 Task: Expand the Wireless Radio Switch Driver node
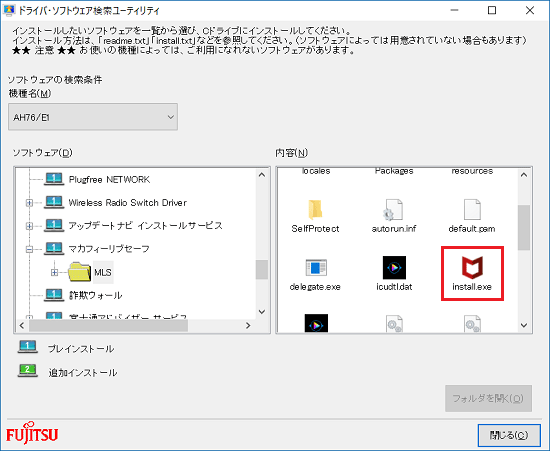29,203
